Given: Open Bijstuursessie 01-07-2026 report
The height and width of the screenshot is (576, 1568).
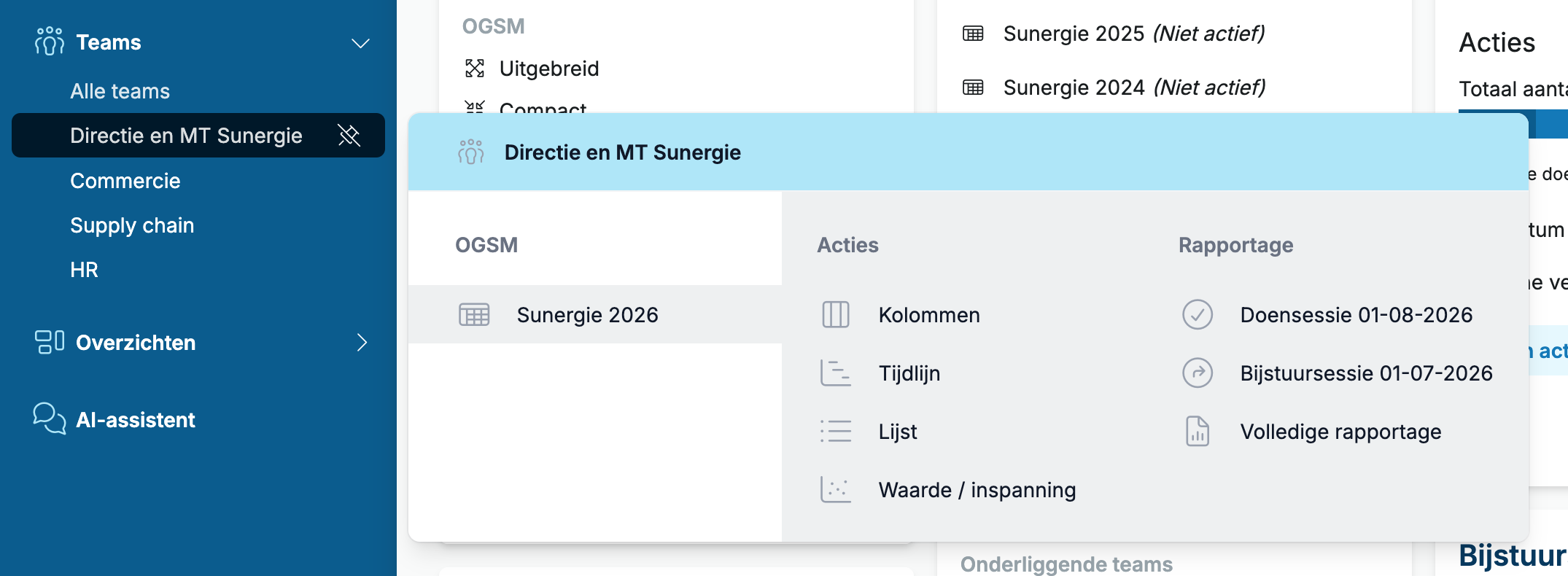Looking at the screenshot, I should [1367, 373].
